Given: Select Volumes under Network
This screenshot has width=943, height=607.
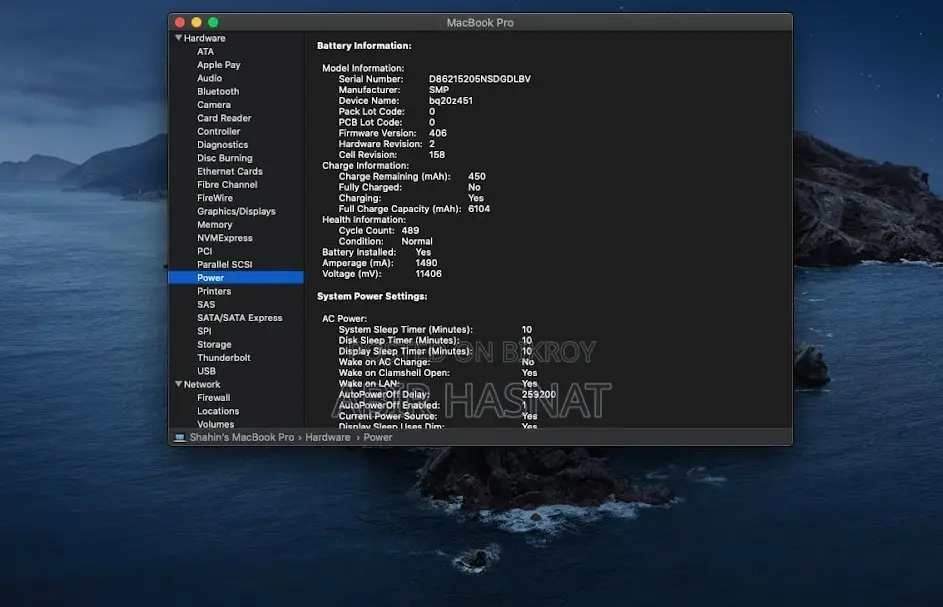Looking at the screenshot, I should point(215,424).
